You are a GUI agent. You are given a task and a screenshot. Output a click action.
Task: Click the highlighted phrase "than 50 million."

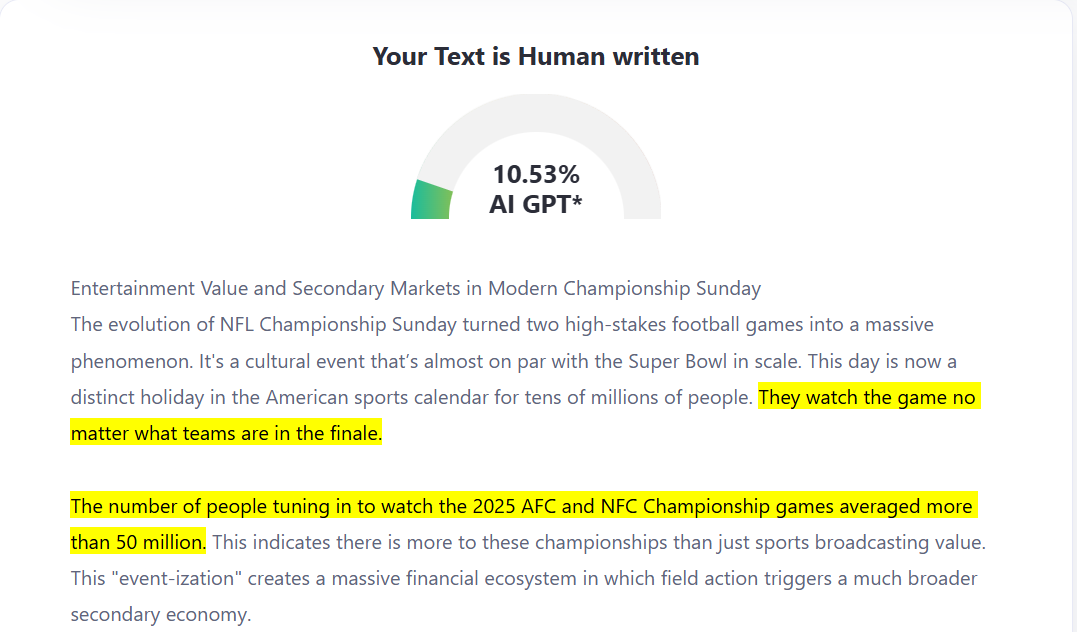click(x=138, y=543)
